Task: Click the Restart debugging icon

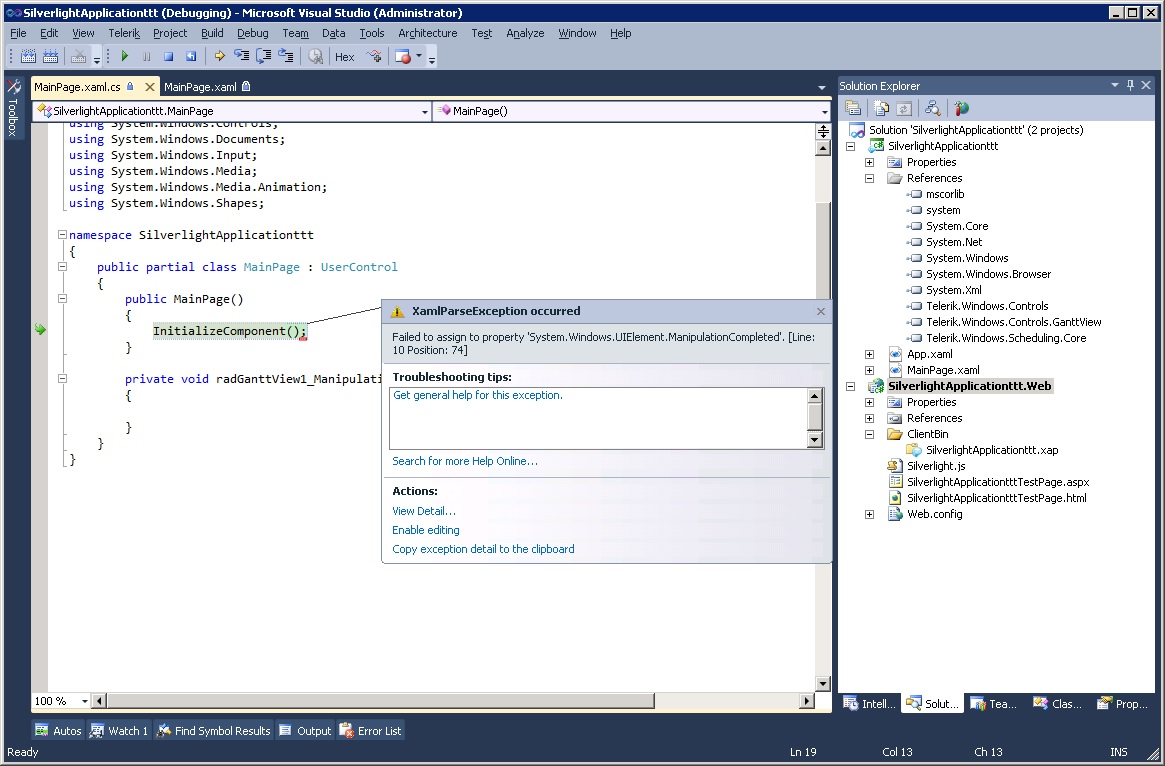Action: [x=190, y=57]
